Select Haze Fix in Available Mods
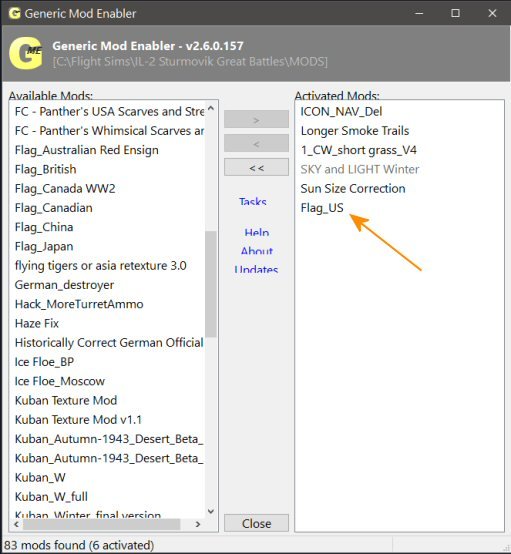Viewport: 511px width, 554px height. (x=37, y=323)
